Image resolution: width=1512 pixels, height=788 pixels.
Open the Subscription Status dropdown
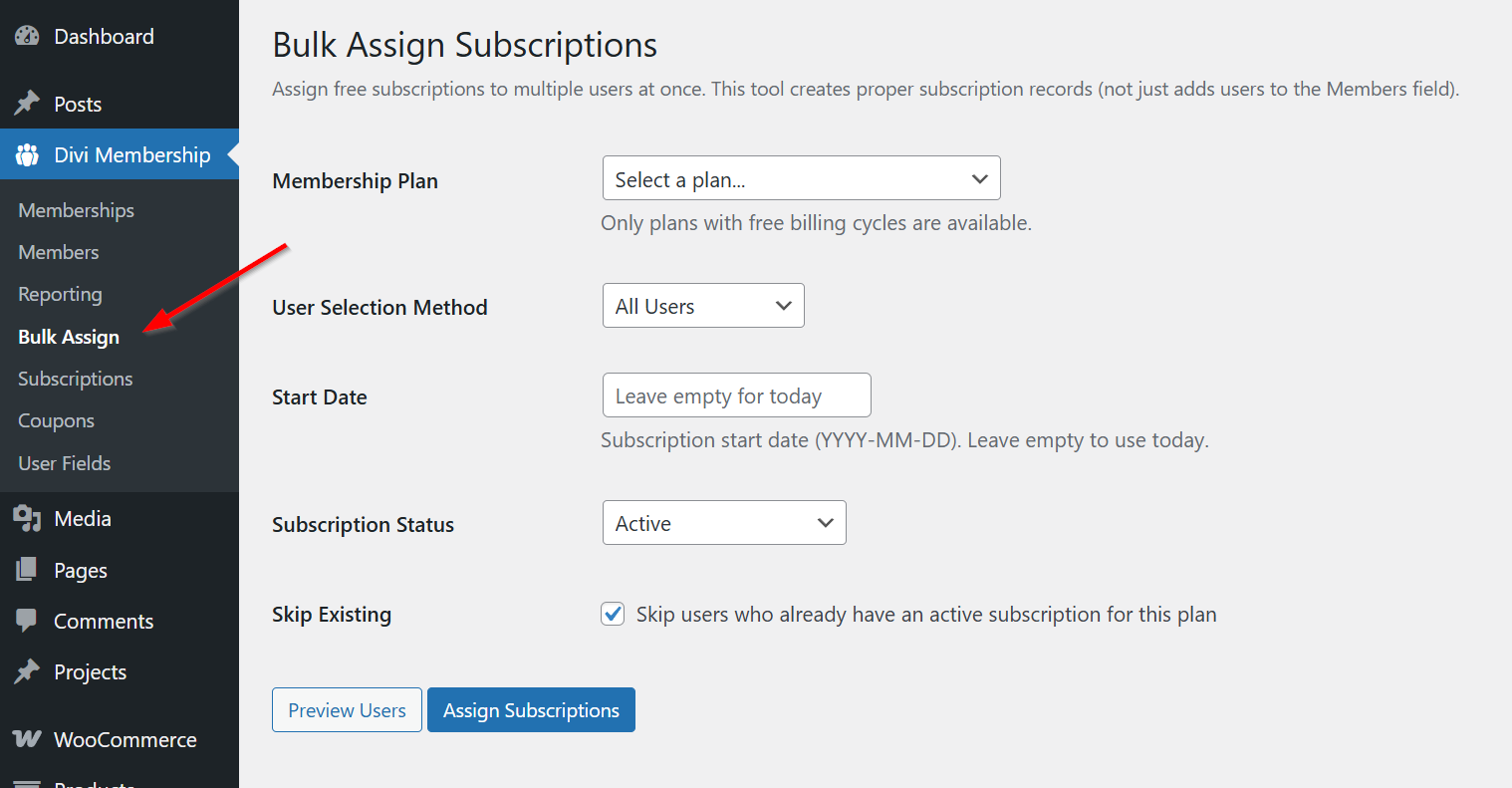pyautogui.click(x=723, y=522)
